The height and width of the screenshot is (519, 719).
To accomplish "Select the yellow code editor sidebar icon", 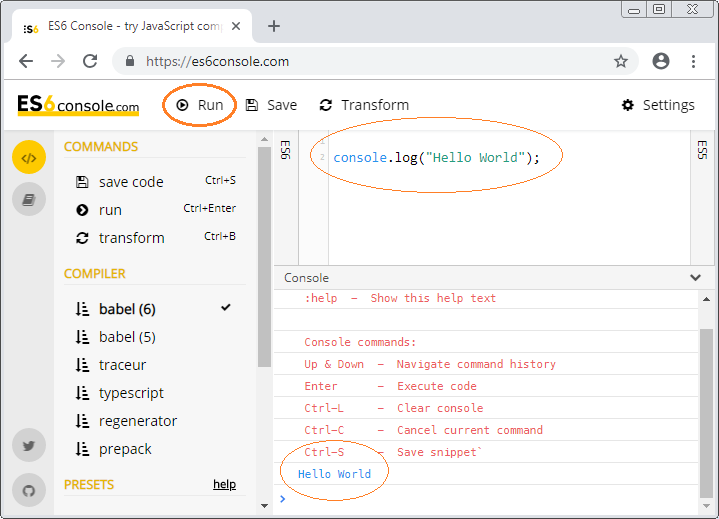I will [29, 157].
